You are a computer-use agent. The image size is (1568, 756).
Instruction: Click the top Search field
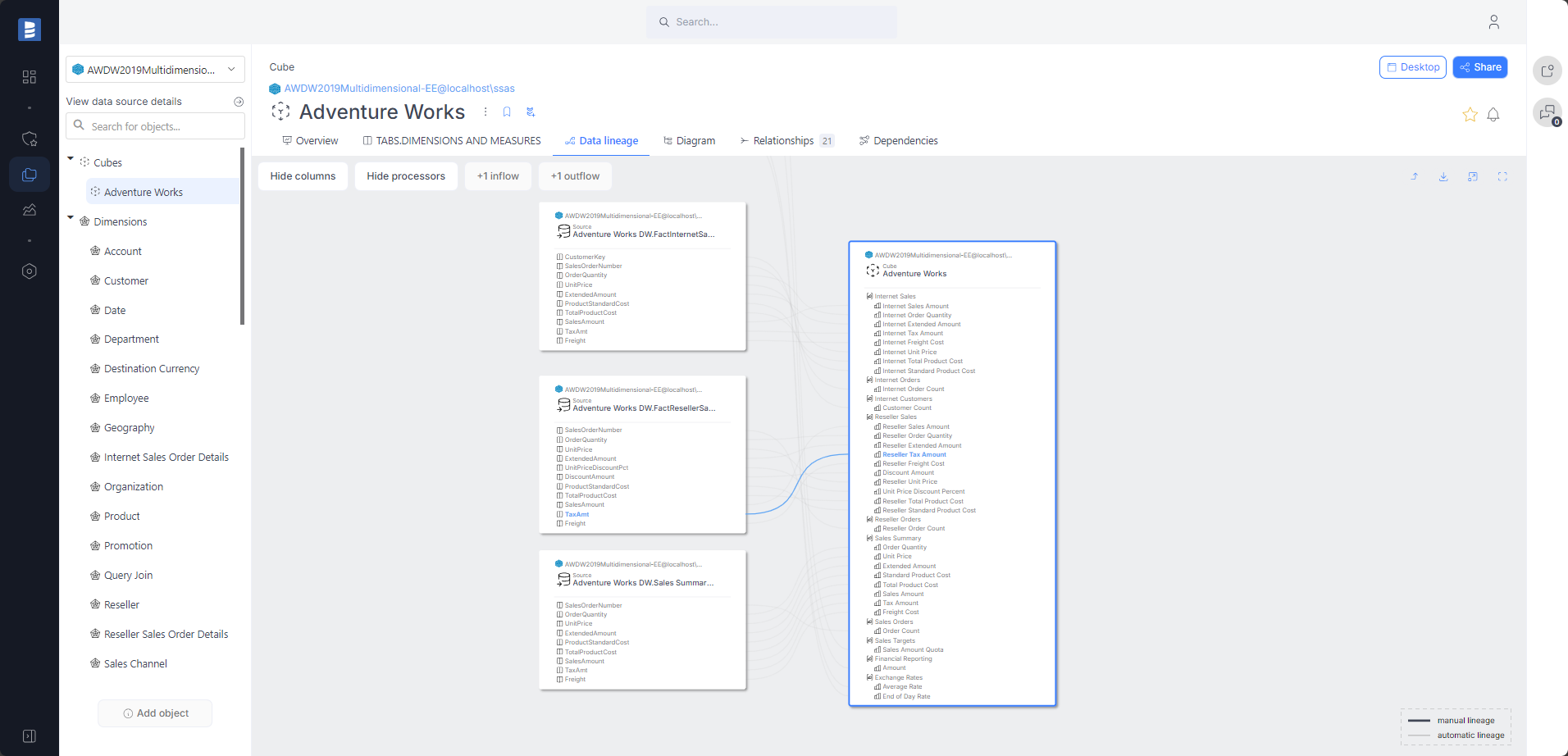click(x=772, y=22)
